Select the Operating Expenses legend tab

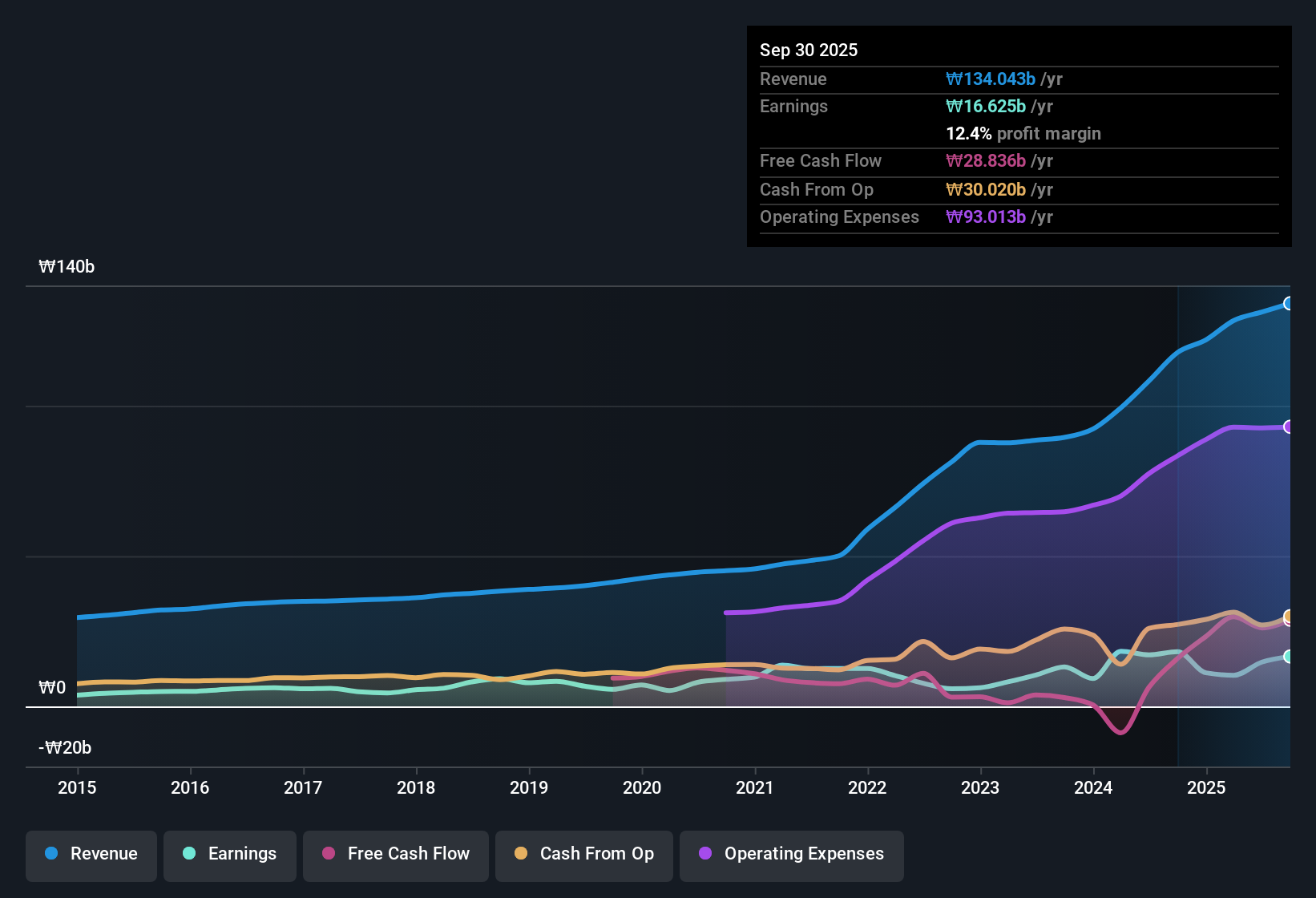(x=791, y=854)
